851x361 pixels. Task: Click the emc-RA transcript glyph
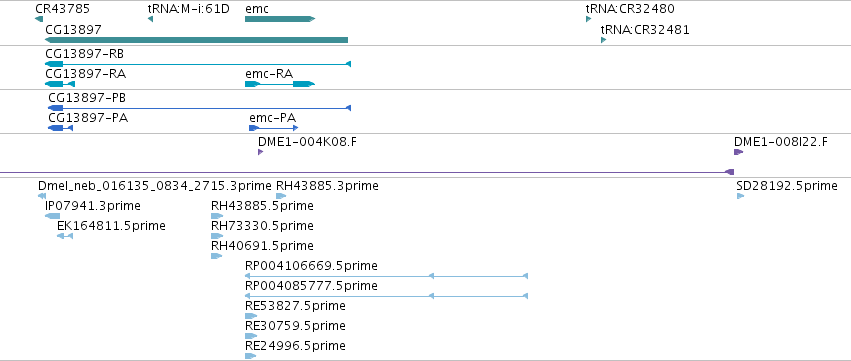coord(280,84)
